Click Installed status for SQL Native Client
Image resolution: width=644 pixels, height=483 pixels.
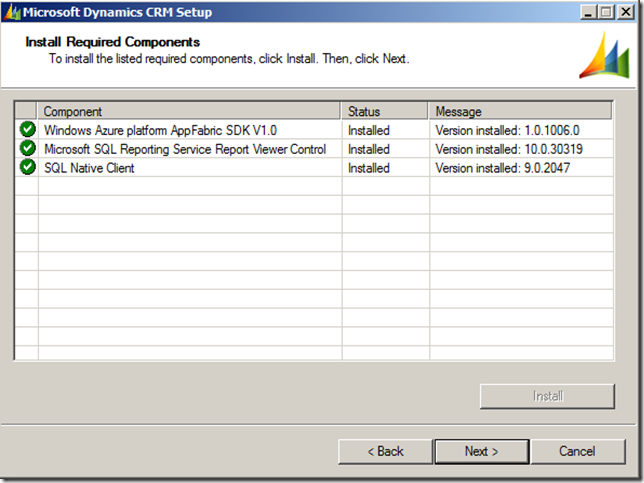(x=369, y=168)
